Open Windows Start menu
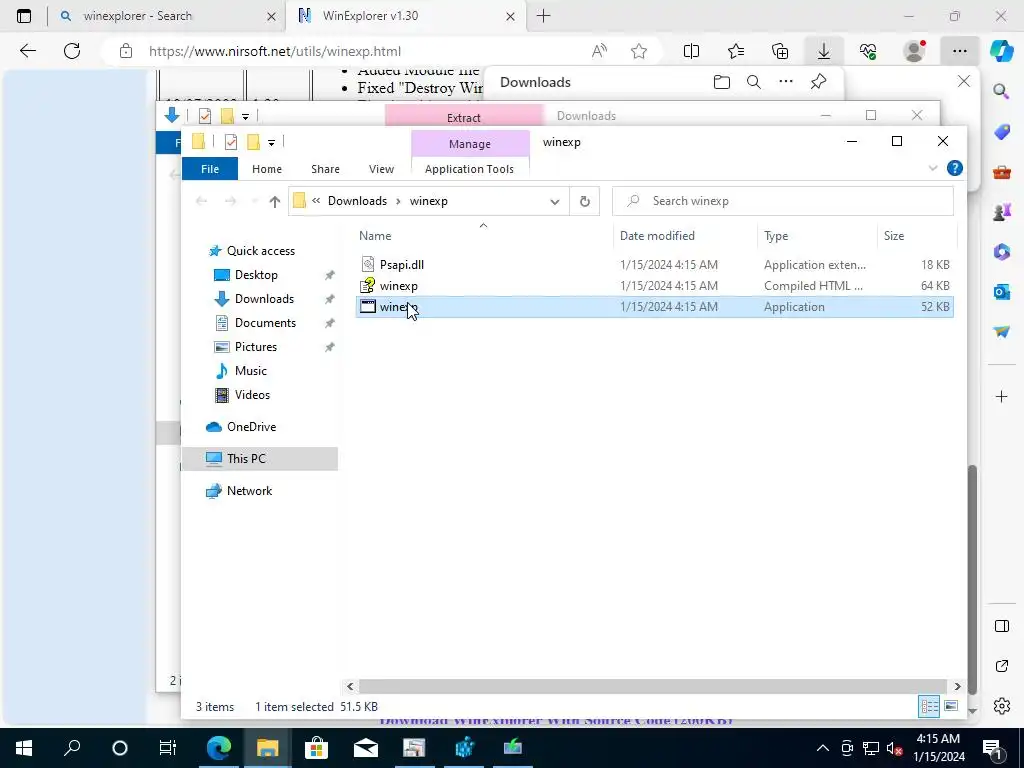Screen dimensions: 1024x768 tap(24, 748)
